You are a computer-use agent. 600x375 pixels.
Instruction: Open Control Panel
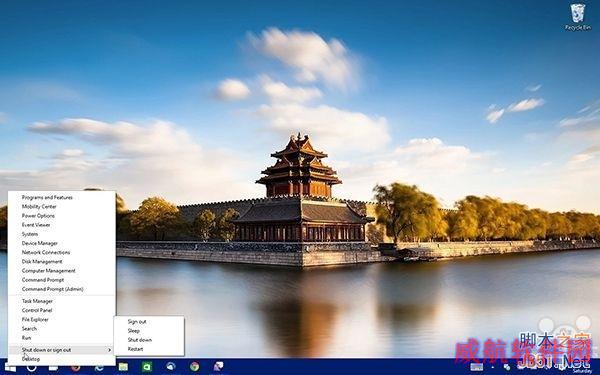37,310
